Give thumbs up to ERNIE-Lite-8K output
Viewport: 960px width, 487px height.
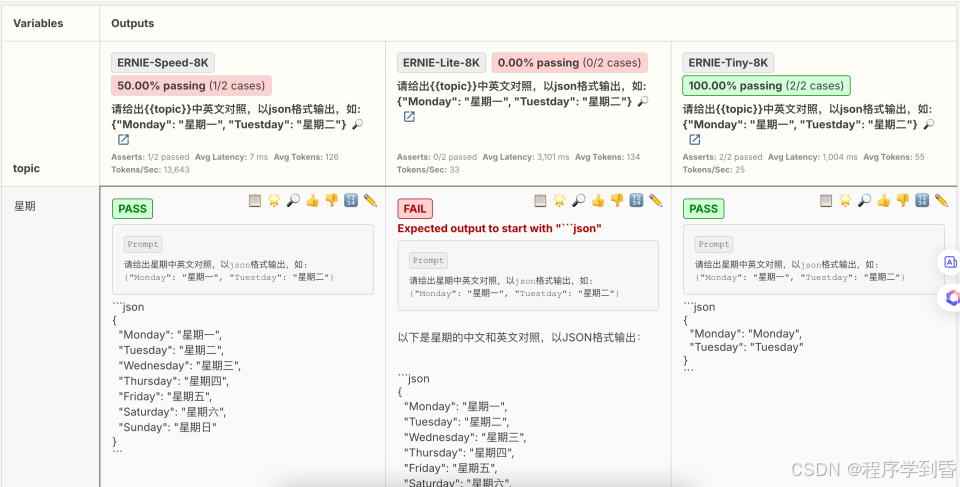(x=598, y=200)
